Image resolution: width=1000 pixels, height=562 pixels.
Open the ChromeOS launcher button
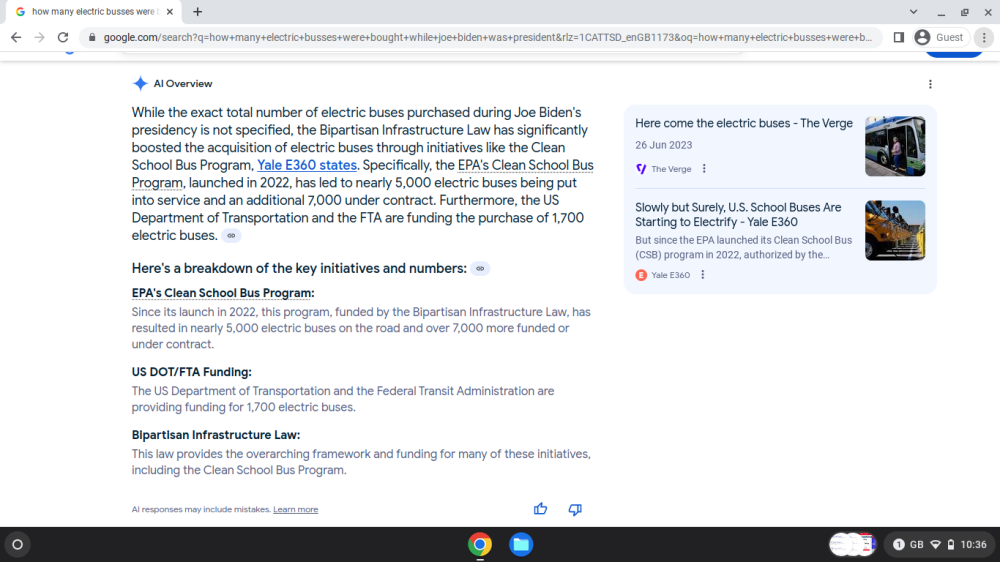point(17,544)
